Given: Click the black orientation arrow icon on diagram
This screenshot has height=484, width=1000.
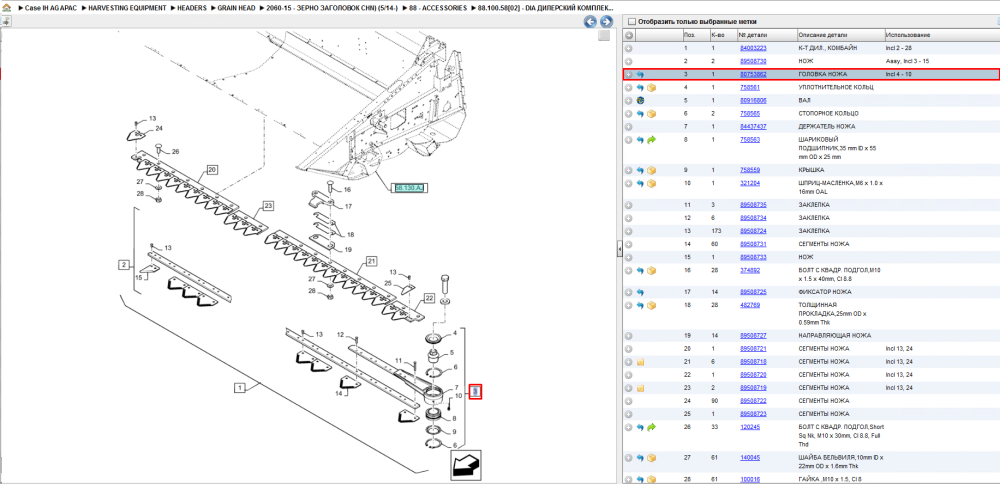Looking at the screenshot, I should point(466,466).
